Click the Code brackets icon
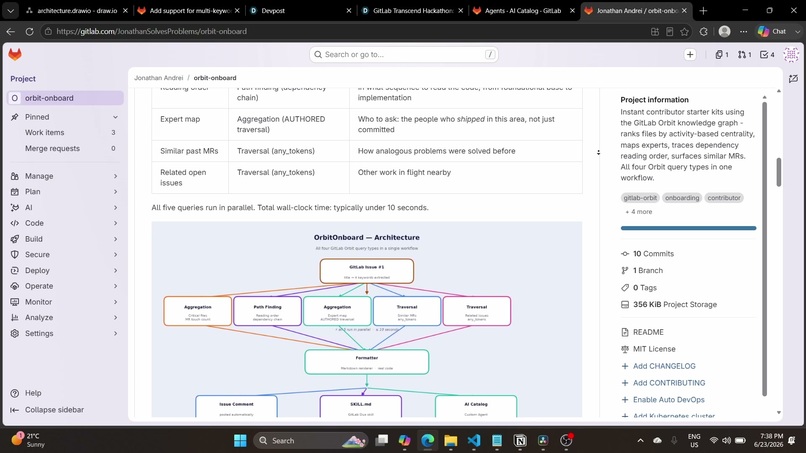The image size is (806, 453). [x=15, y=223]
